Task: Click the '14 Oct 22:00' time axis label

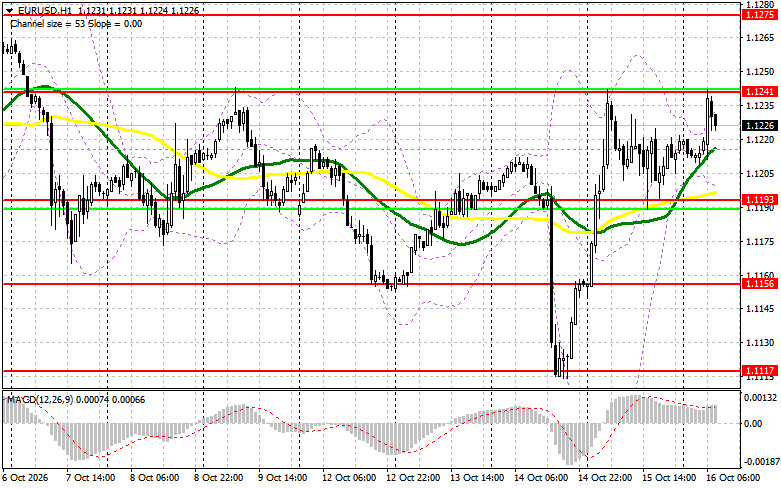Action: click(x=605, y=478)
